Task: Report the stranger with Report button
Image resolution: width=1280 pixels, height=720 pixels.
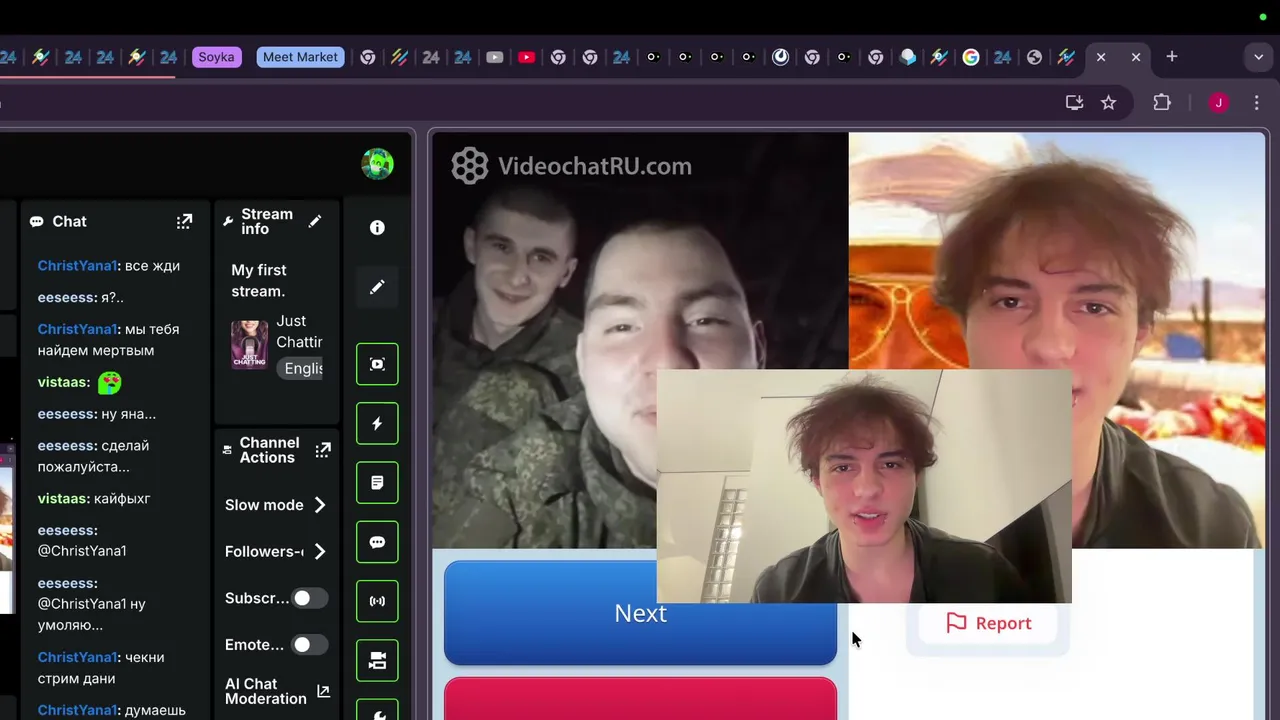Action: tap(988, 623)
